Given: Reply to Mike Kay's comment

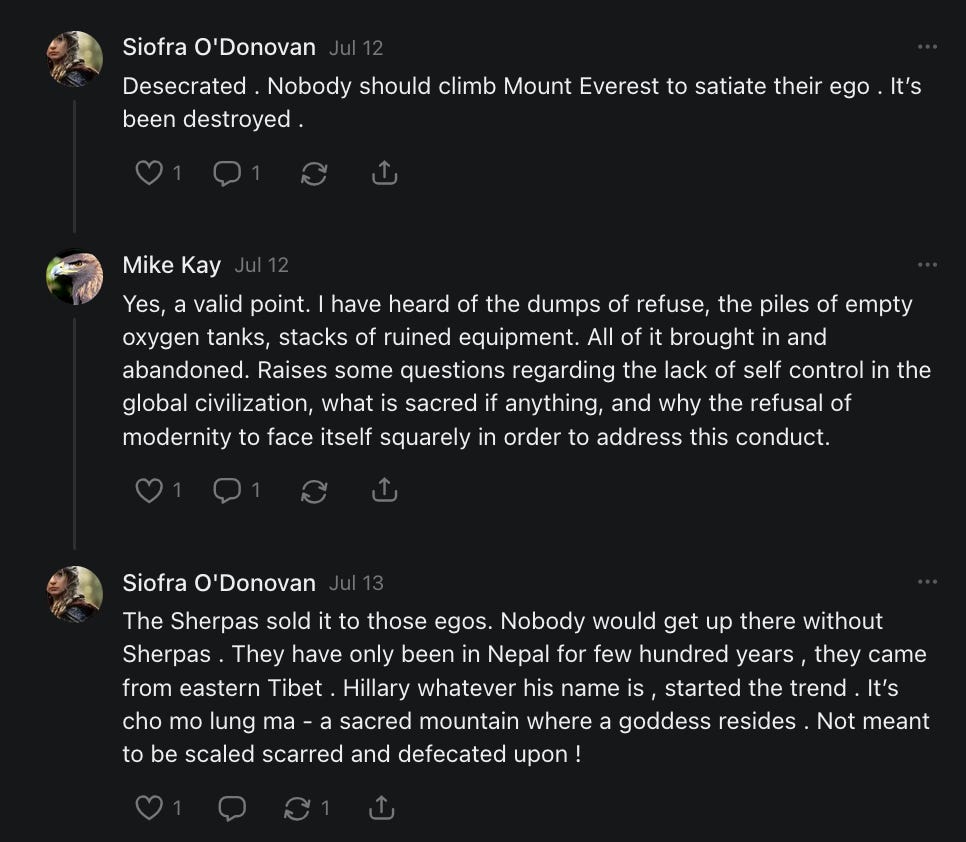Looking at the screenshot, I should point(228,490).
